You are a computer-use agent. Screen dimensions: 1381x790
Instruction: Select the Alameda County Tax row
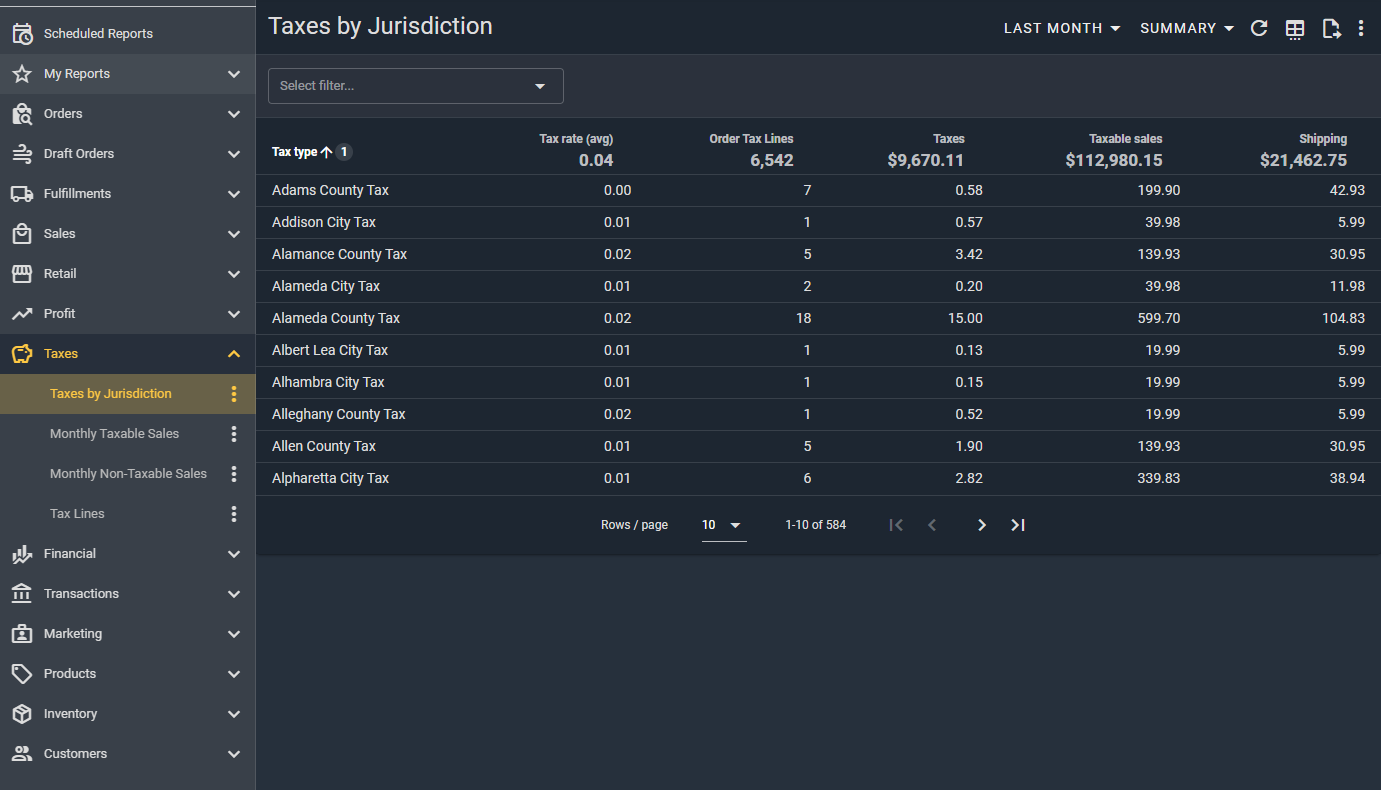tap(336, 318)
